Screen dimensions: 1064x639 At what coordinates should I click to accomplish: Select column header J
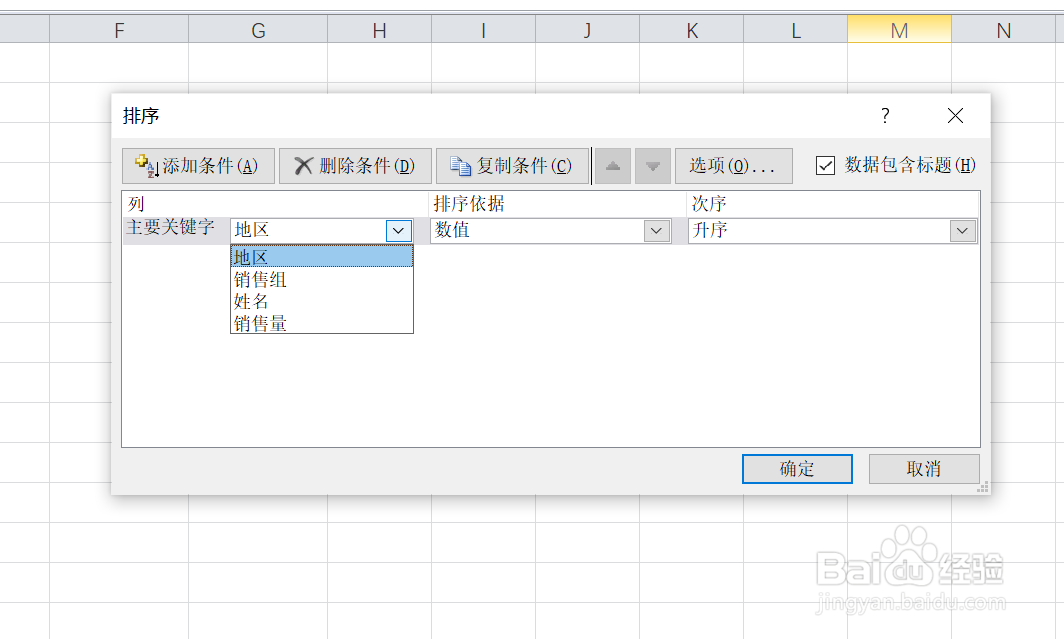(588, 30)
